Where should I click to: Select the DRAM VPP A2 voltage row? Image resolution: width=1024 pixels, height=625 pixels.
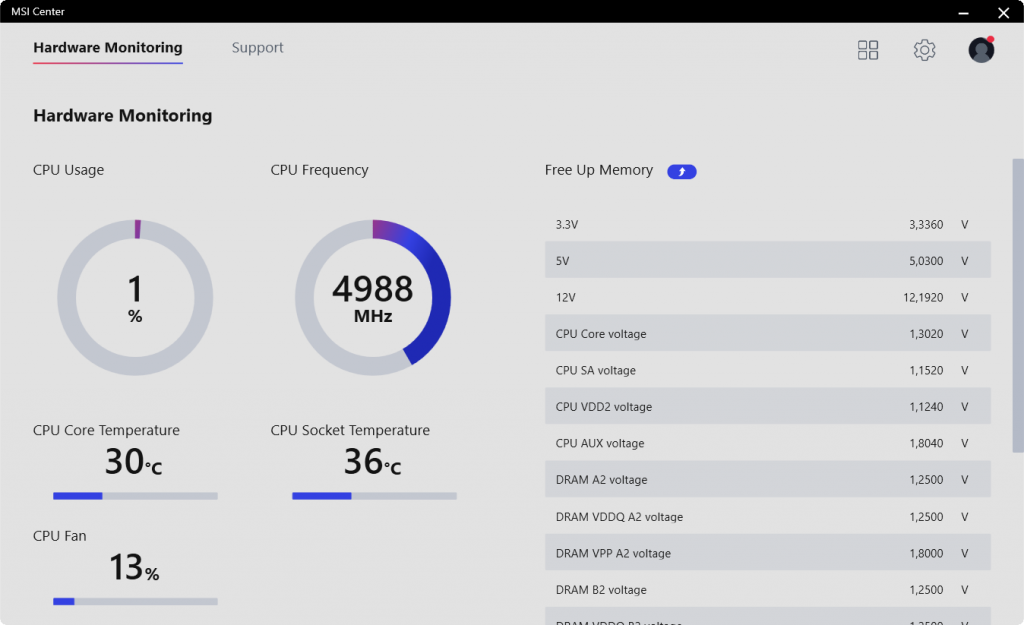click(x=768, y=553)
